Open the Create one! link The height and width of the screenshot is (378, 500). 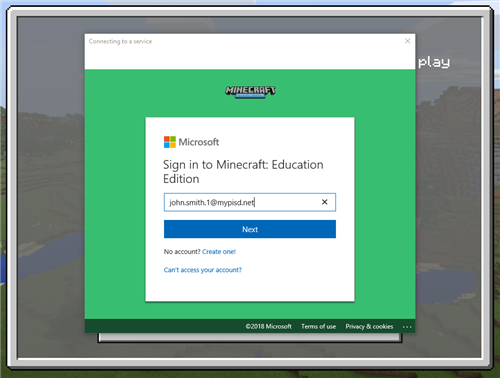[219, 252]
